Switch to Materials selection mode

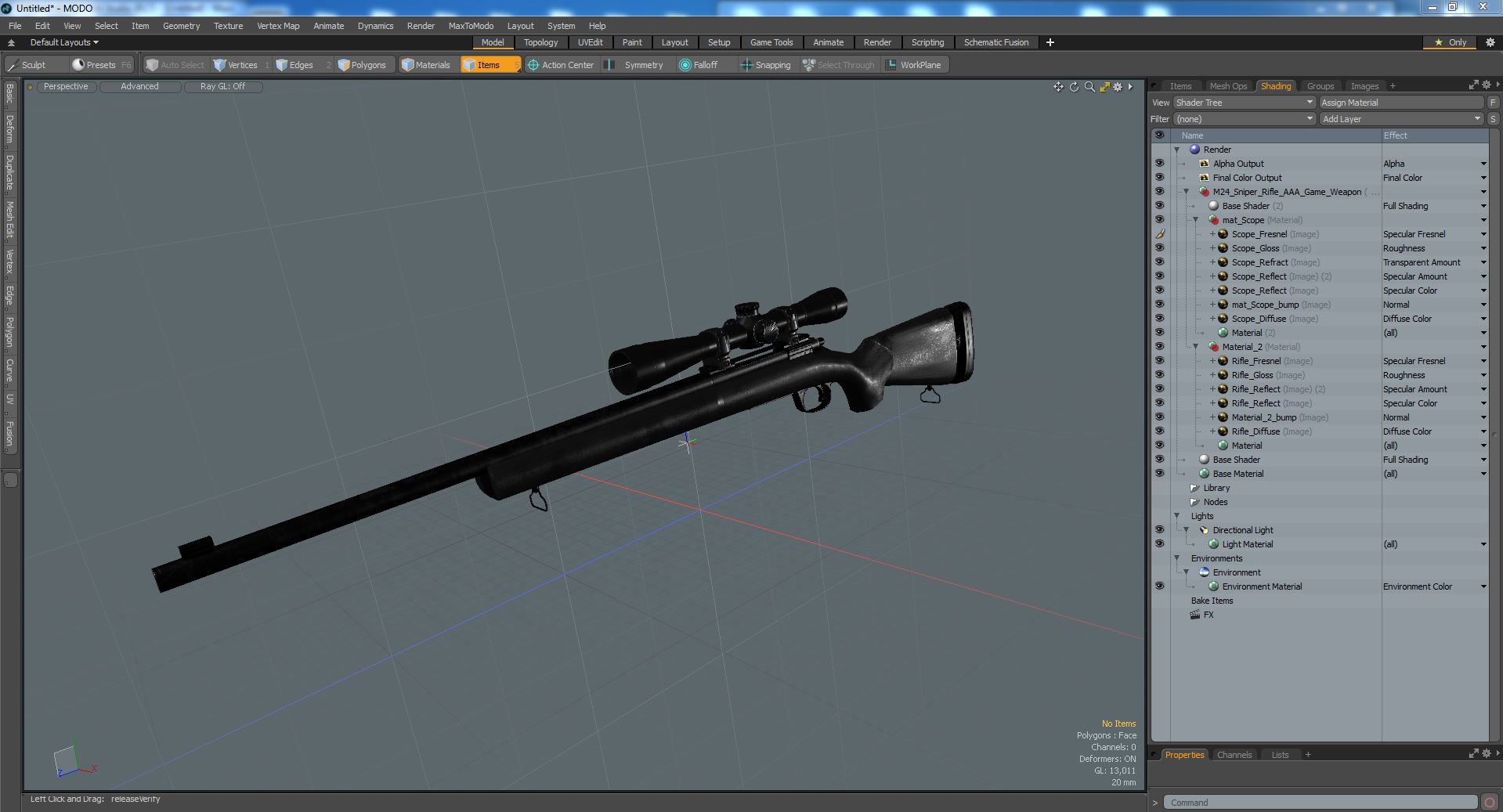tap(425, 65)
